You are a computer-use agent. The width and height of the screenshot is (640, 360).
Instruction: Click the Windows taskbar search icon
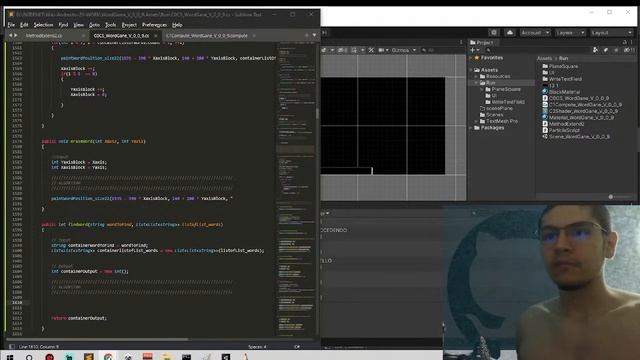click(x=29, y=357)
